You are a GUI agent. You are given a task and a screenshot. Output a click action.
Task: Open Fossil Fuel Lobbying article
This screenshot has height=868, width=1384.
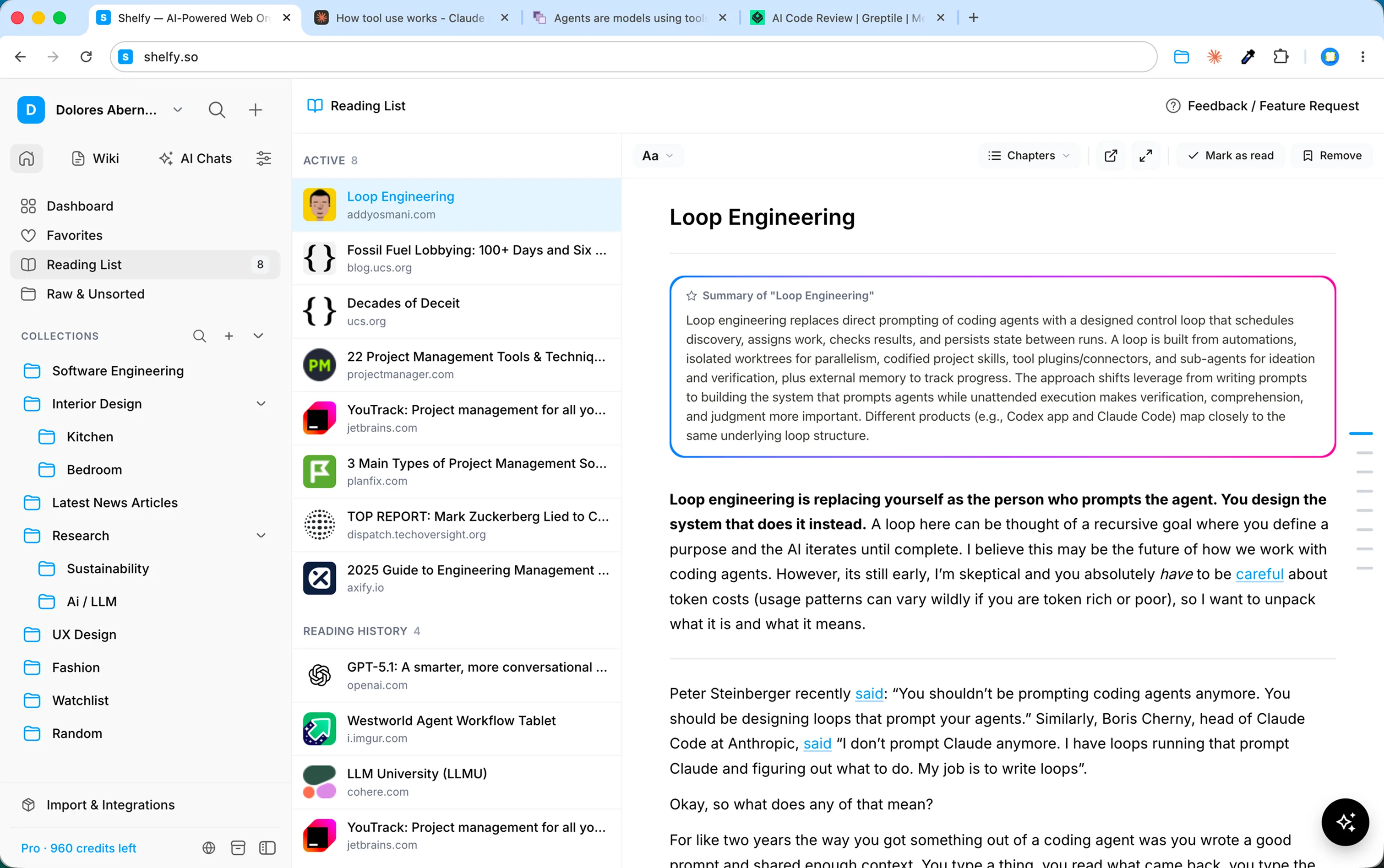pos(457,258)
